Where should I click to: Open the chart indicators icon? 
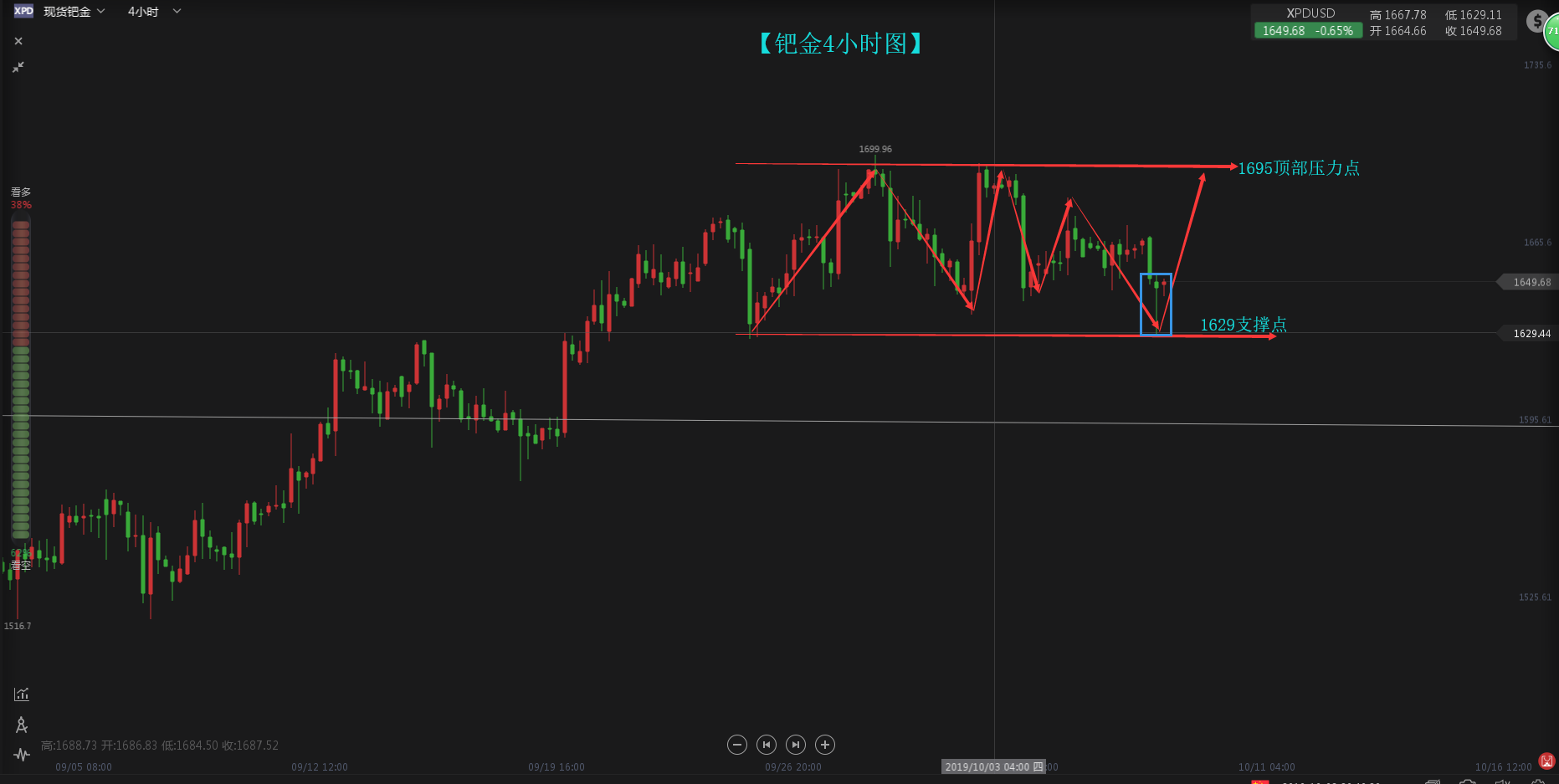(22, 694)
